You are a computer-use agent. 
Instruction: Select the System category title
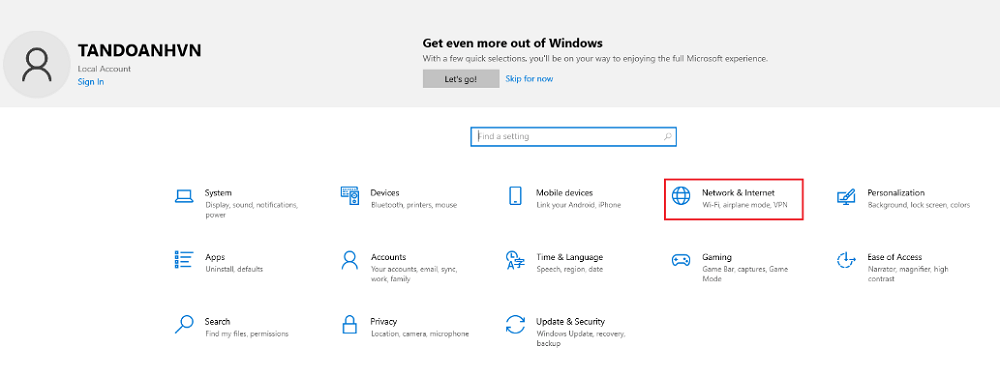218,193
